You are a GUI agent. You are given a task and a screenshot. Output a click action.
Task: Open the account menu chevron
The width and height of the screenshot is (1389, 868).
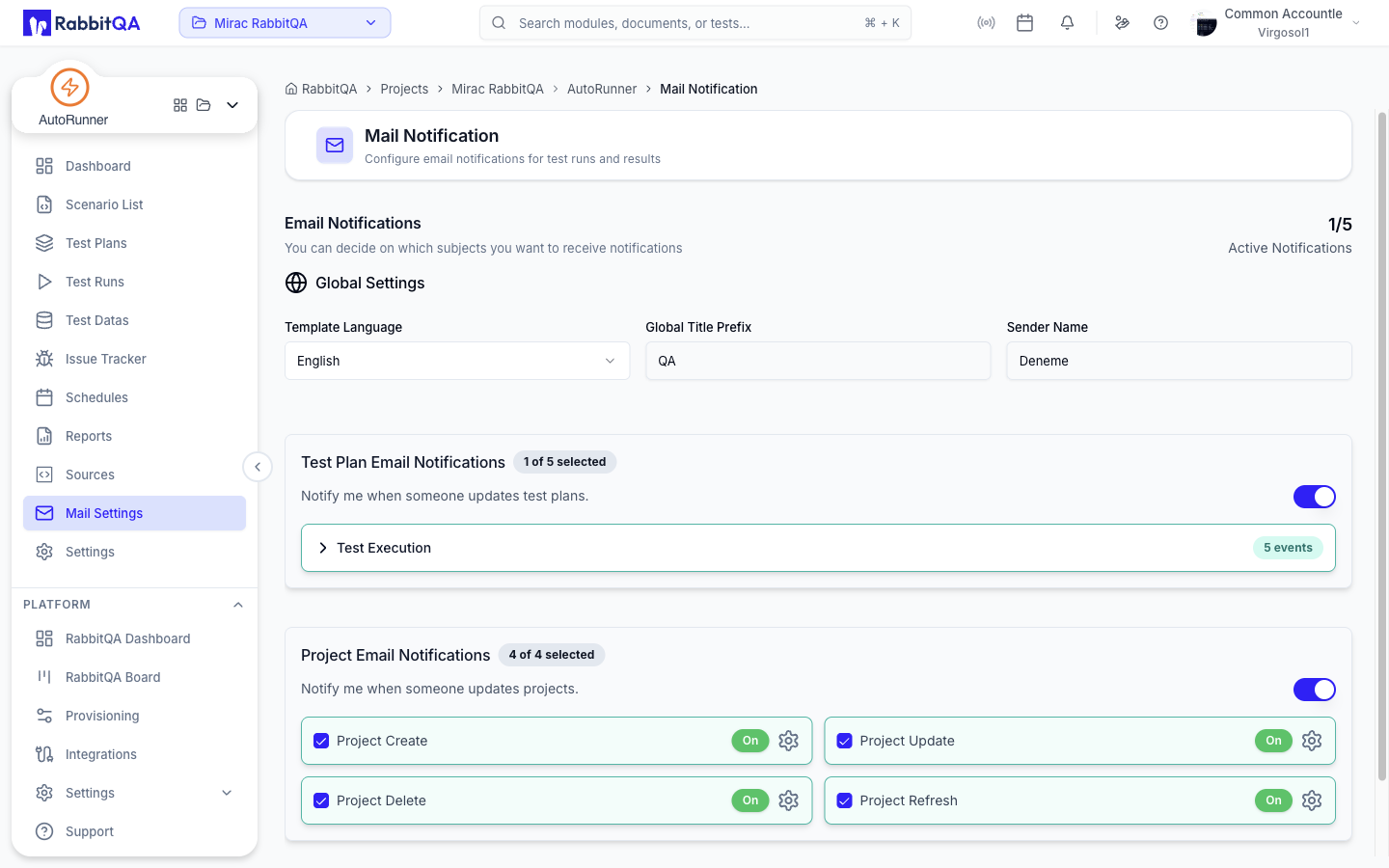[x=1356, y=23]
